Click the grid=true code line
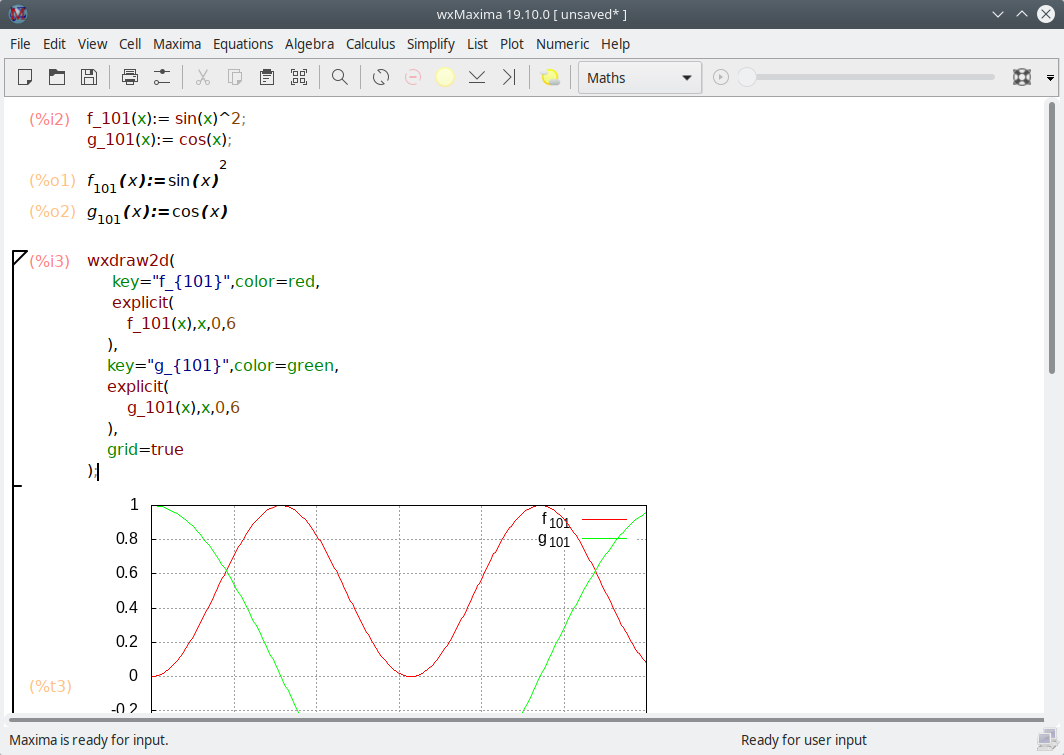Viewport: 1064px width, 755px height. click(x=145, y=450)
